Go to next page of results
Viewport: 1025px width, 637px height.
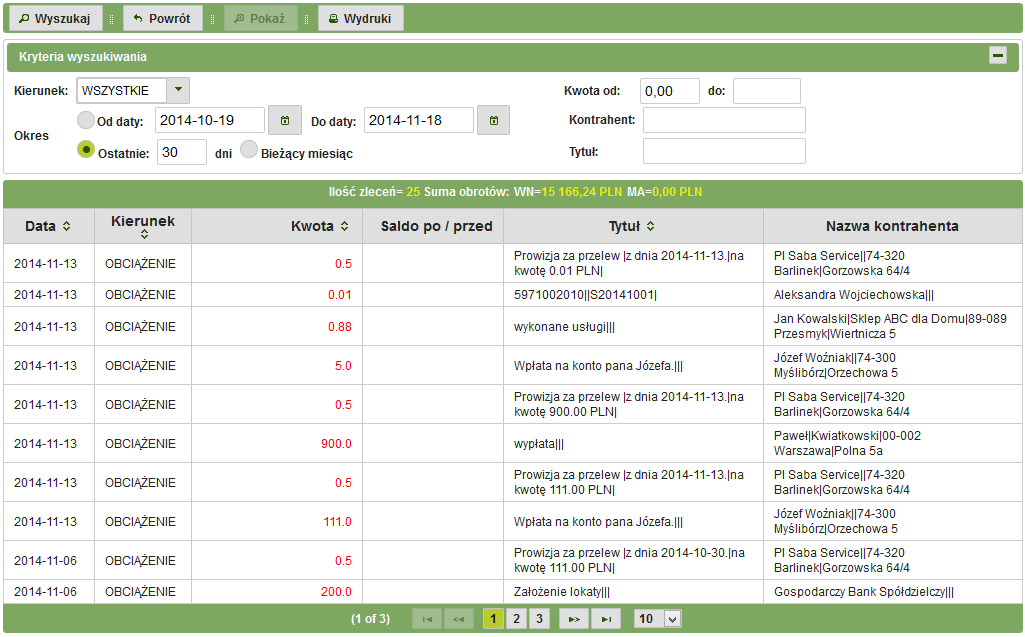pos(573,619)
